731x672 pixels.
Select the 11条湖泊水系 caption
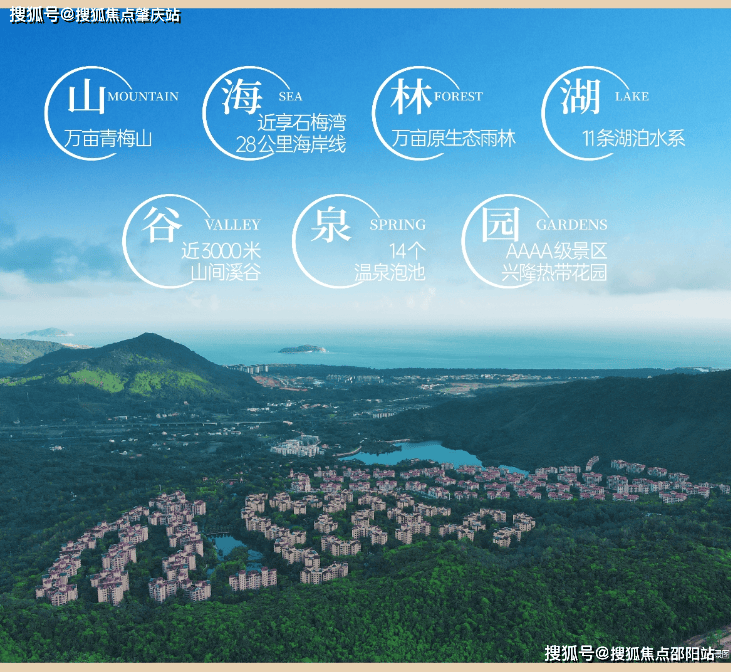[633, 138]
